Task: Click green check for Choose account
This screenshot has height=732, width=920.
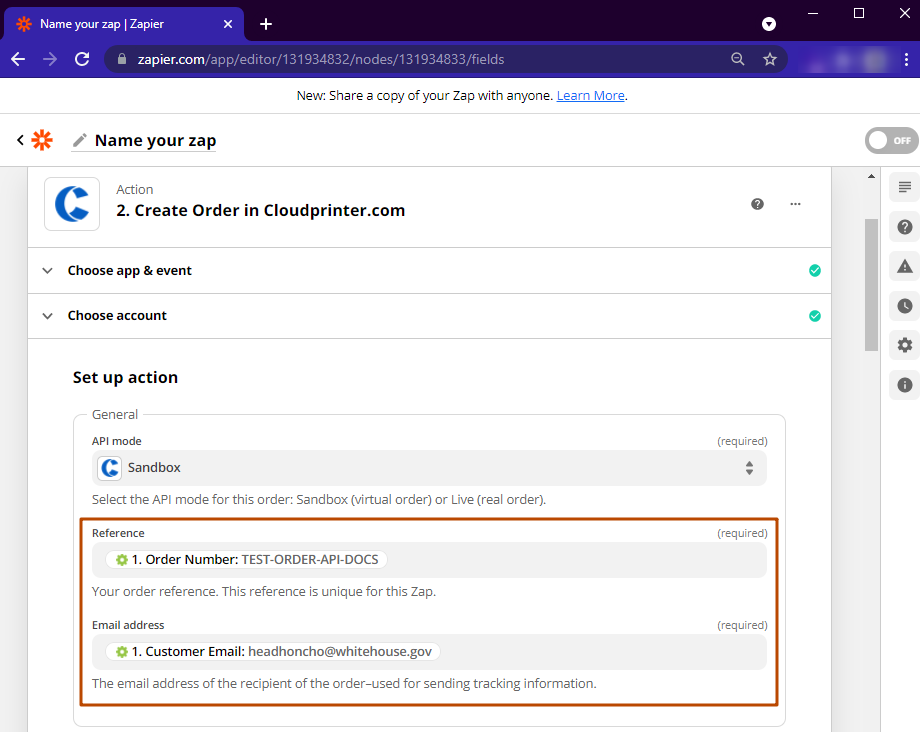Action: click(815, 316)
